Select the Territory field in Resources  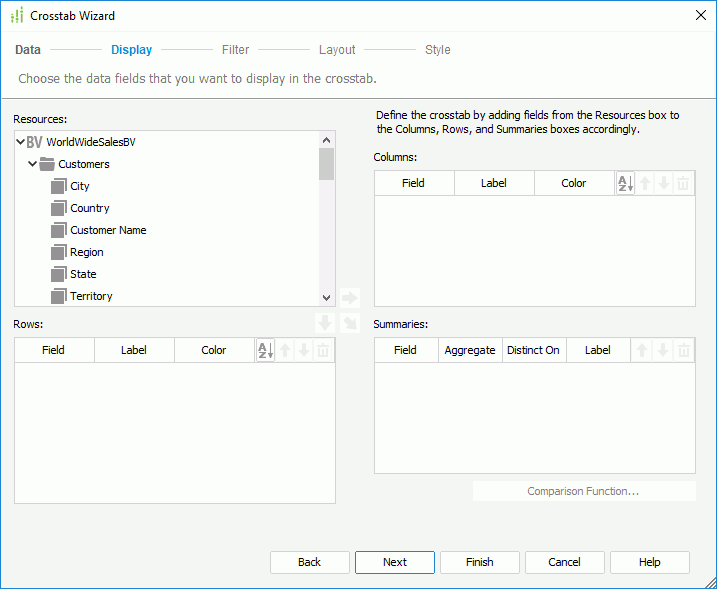tap(91, 296)
